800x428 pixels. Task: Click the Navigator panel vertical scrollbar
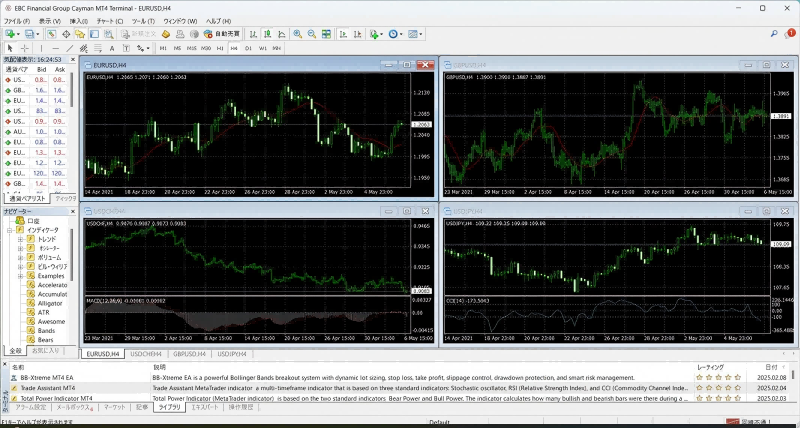(72, 255)
